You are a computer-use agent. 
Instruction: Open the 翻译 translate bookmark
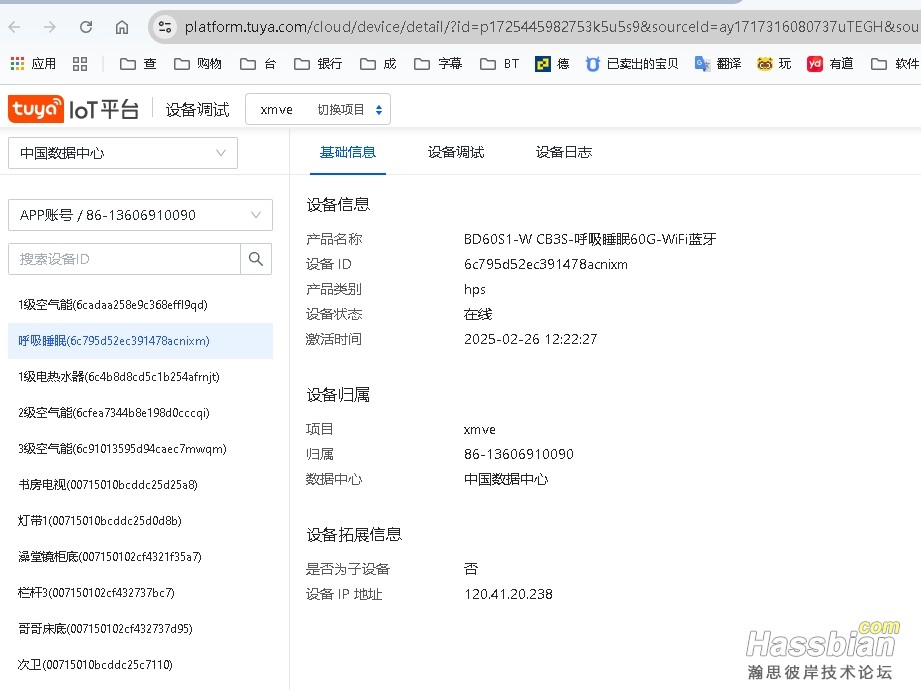[x=718, y=63]
